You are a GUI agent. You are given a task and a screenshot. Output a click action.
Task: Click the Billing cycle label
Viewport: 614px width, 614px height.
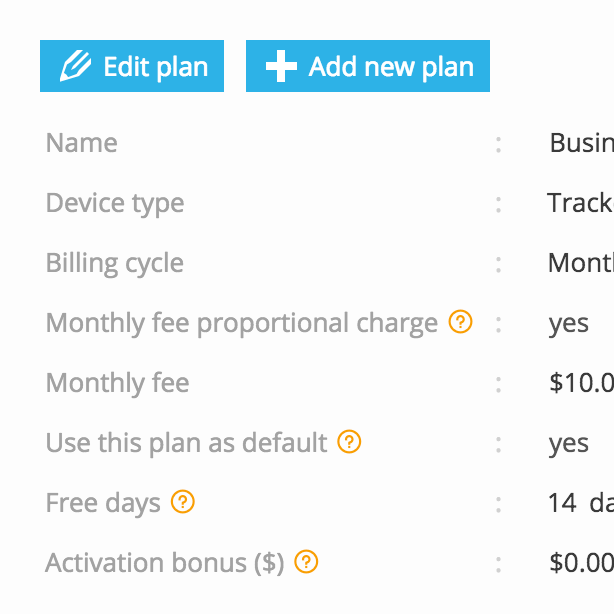click(x=115, y=263)
